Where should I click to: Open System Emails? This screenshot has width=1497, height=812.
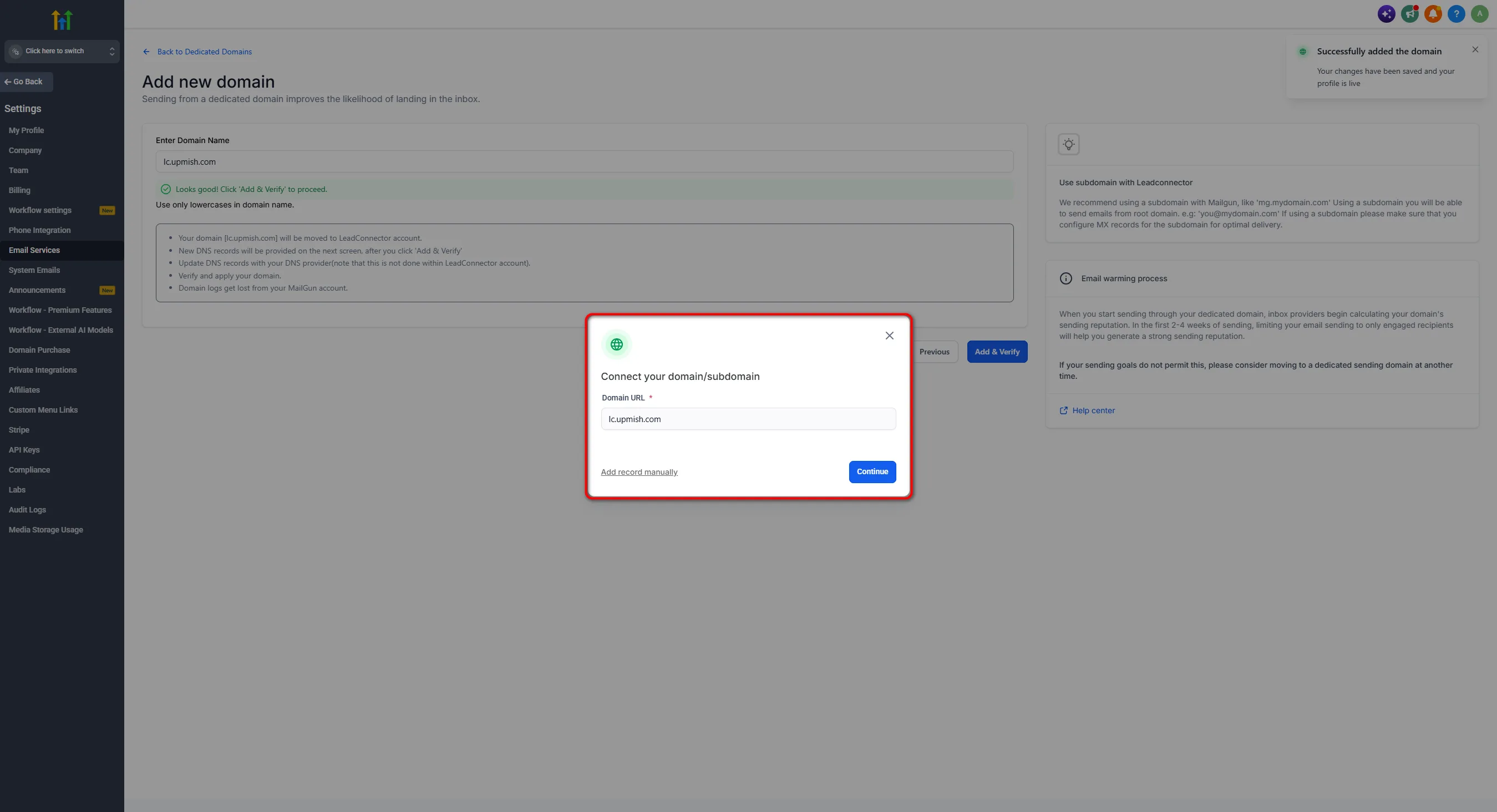pos(34,270)
